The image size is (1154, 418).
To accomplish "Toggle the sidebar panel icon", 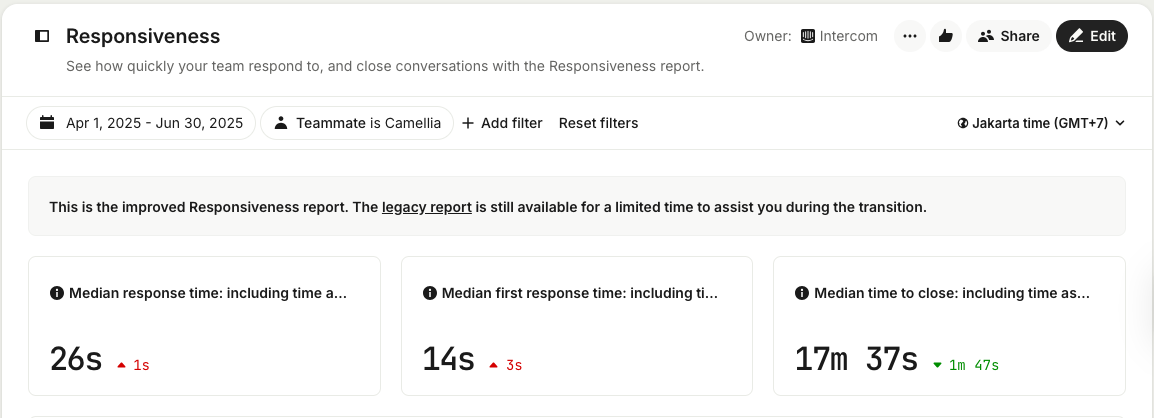I will (42, 36).
